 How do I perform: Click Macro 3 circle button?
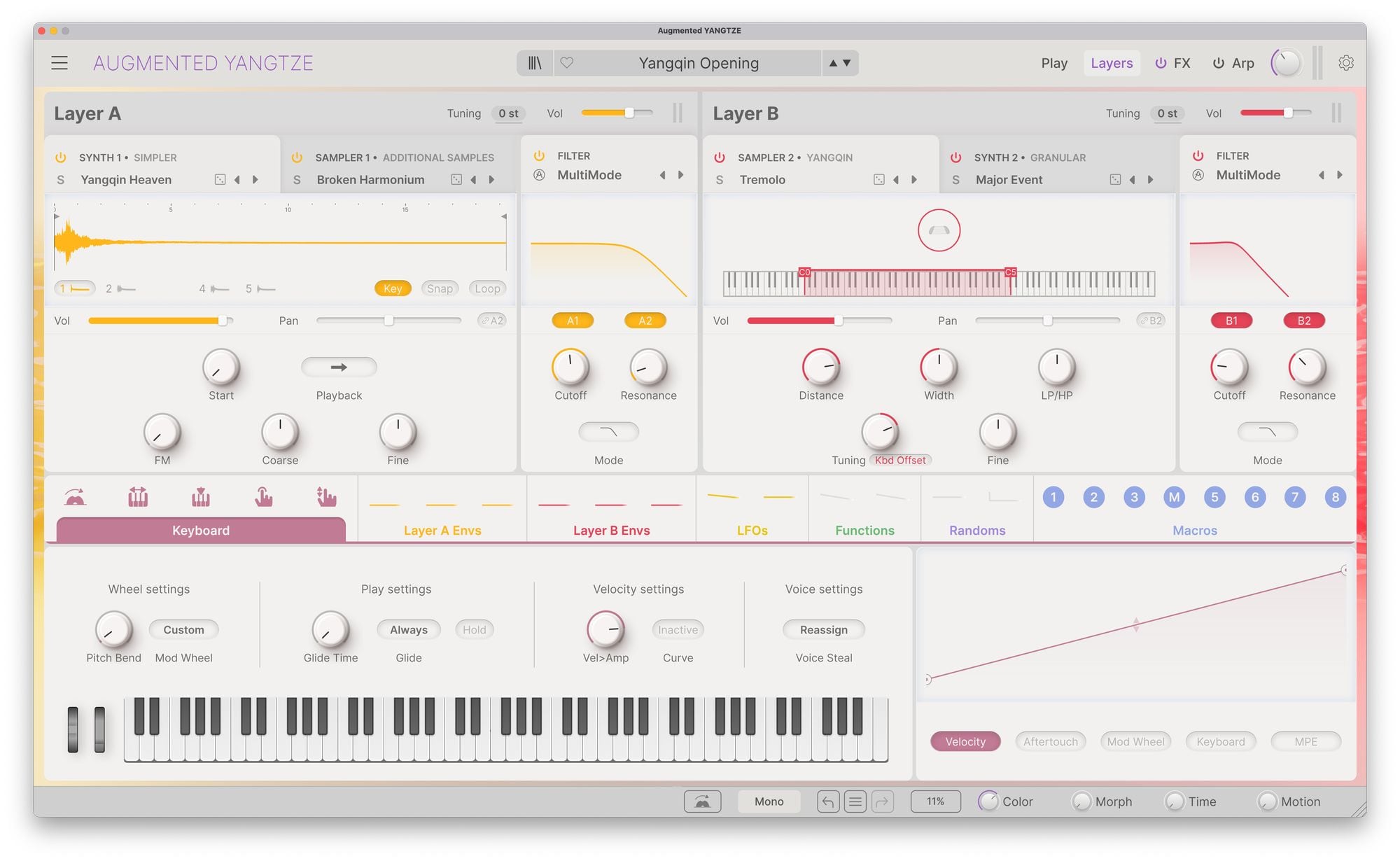click(x=1134, y=497)
